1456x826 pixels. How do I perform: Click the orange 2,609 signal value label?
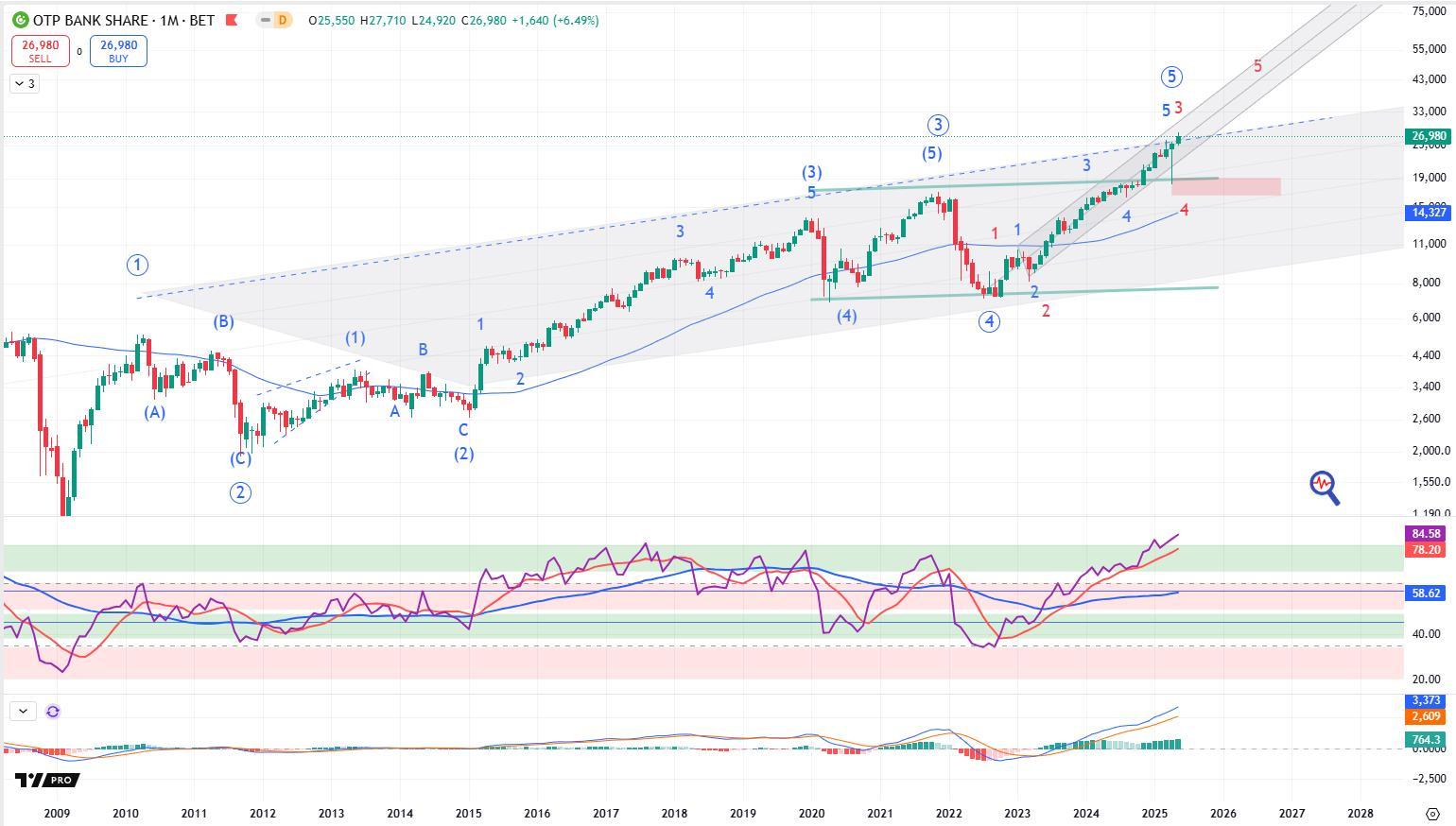1426,716
